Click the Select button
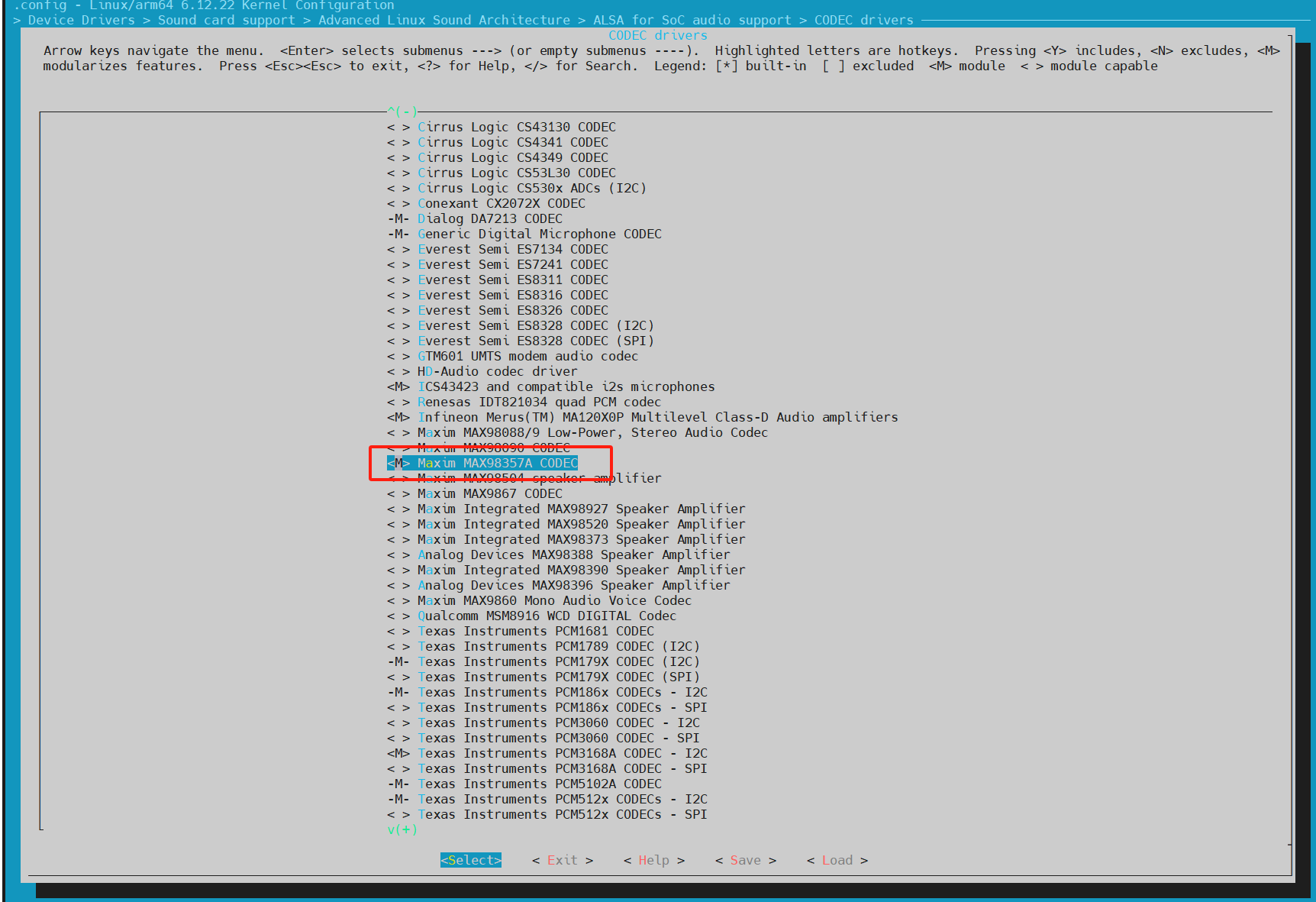Viewport: 1316px width, 902px height. tap(471, 860)
